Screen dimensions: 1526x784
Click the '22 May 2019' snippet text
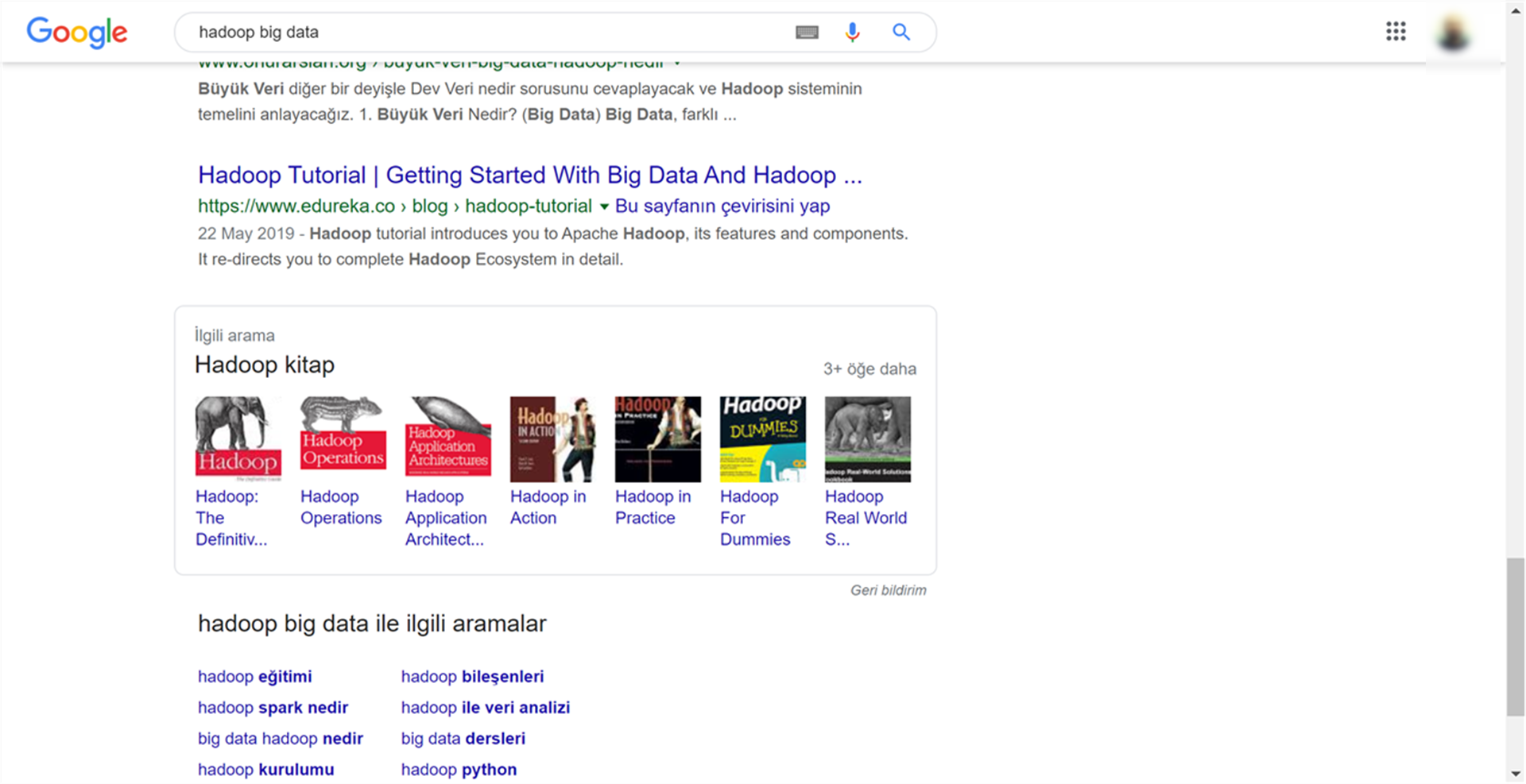[246, 234]
